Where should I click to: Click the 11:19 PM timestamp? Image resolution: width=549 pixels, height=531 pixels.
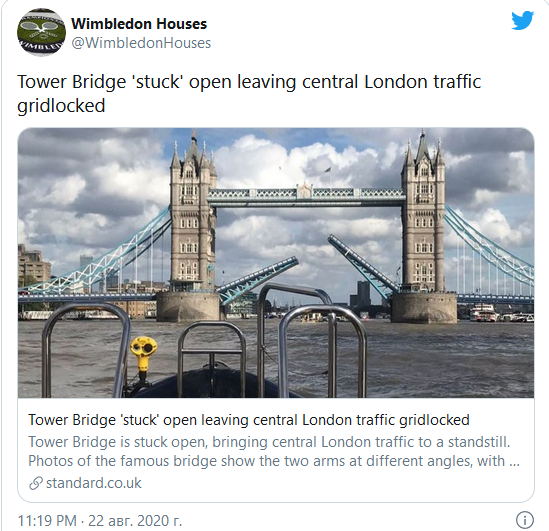tap(47, 520)
